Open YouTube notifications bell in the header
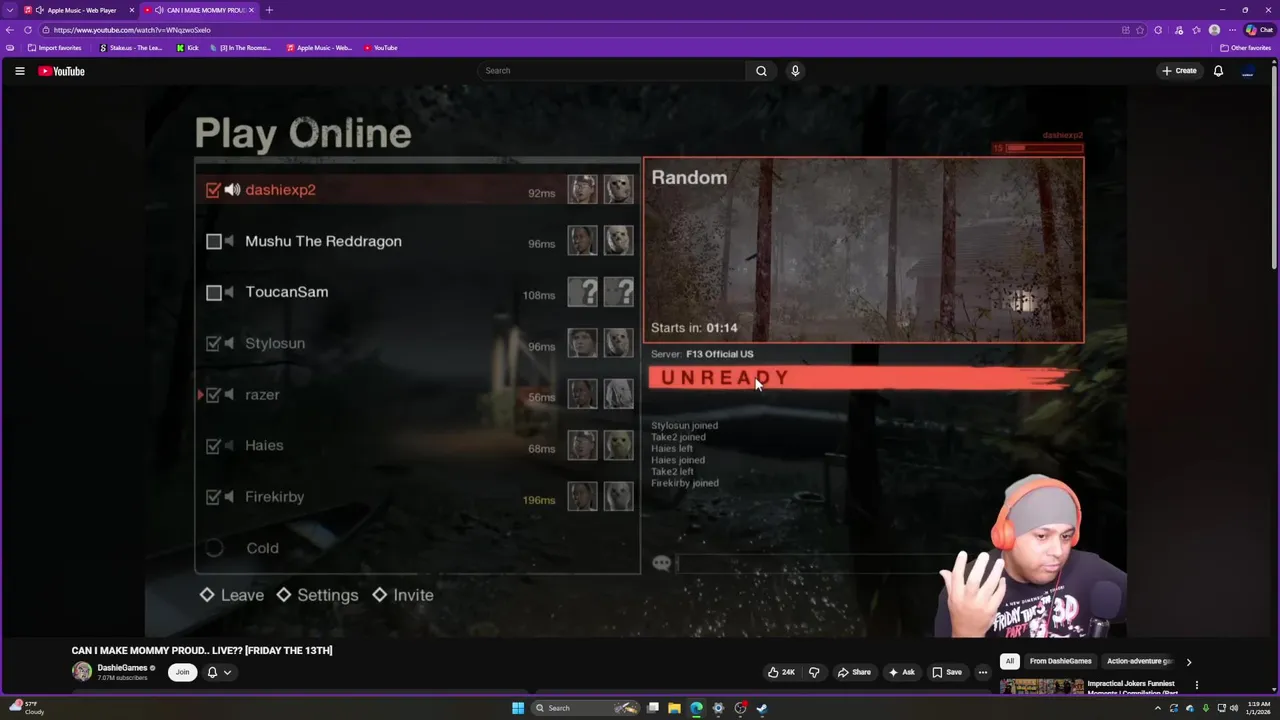The width and height of the screenshot is (1280, 720). pos(1218,71)
